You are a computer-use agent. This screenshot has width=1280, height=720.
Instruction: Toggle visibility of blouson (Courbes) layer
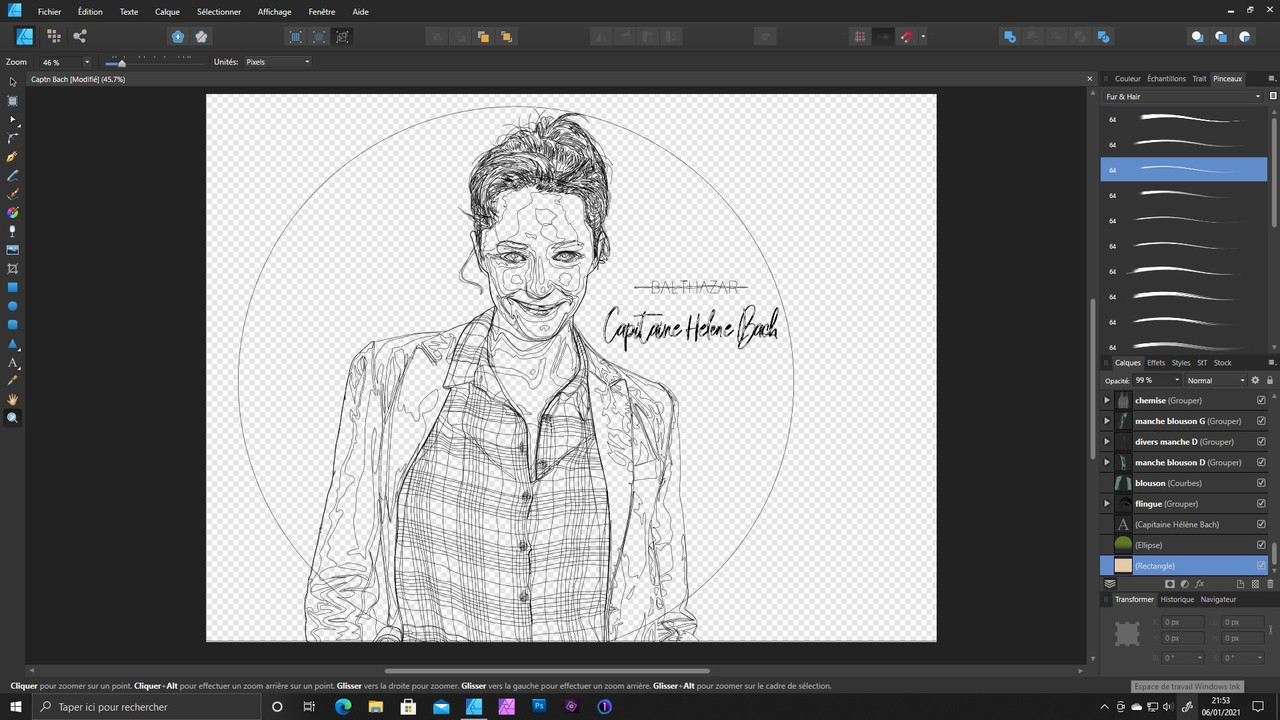coord(1261,483)
